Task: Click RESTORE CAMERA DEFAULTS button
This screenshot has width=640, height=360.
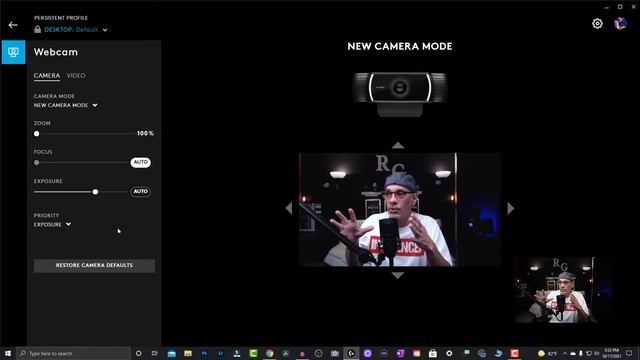Action: [94, 265]
